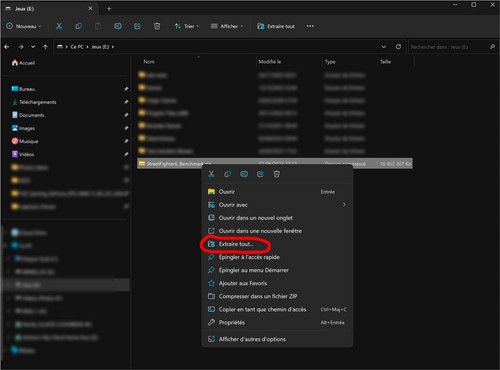Open more options ellipsis in toolbar
The image size is (500, 370).
pos(310,26)
